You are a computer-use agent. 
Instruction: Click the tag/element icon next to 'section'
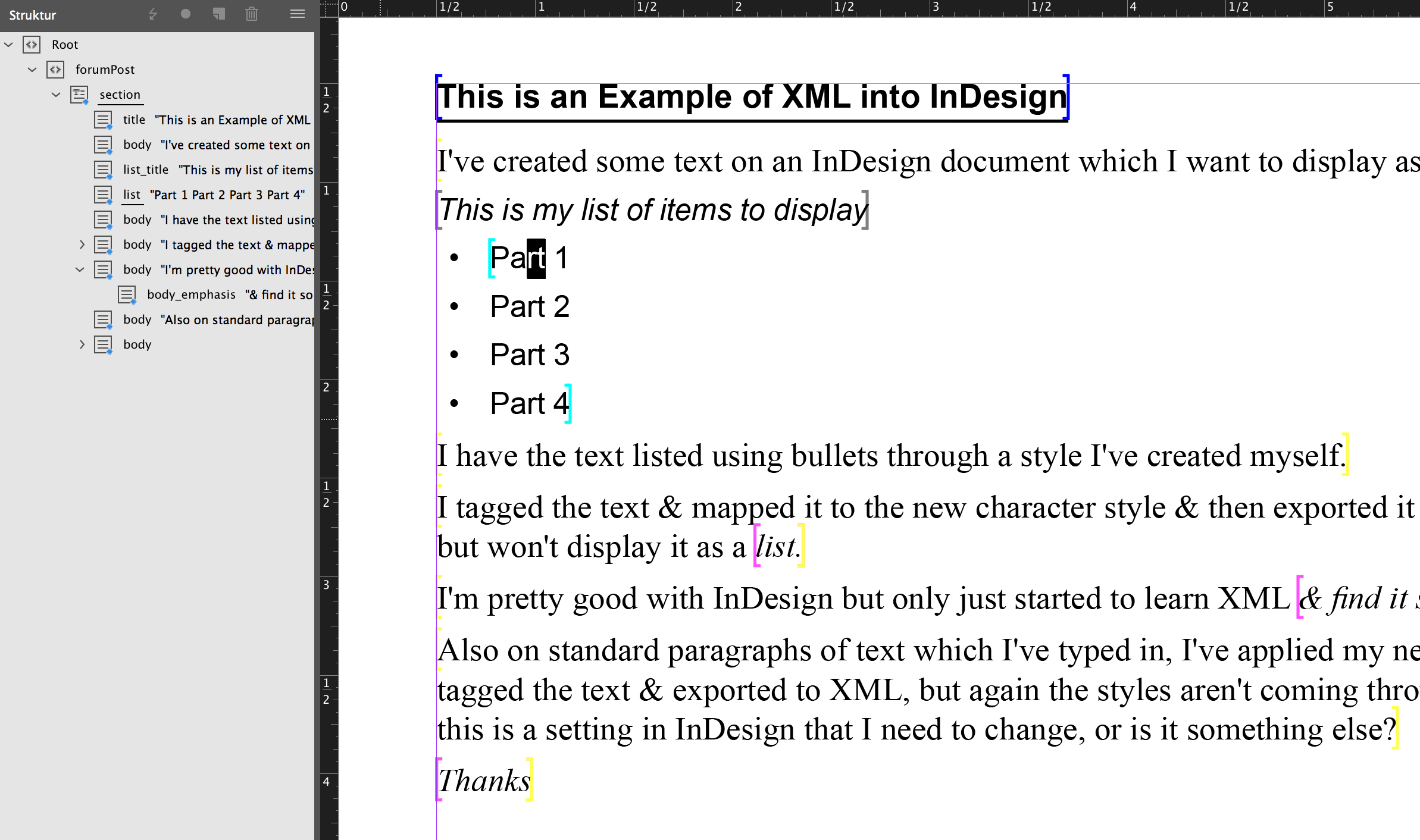(x=80, y=93)
